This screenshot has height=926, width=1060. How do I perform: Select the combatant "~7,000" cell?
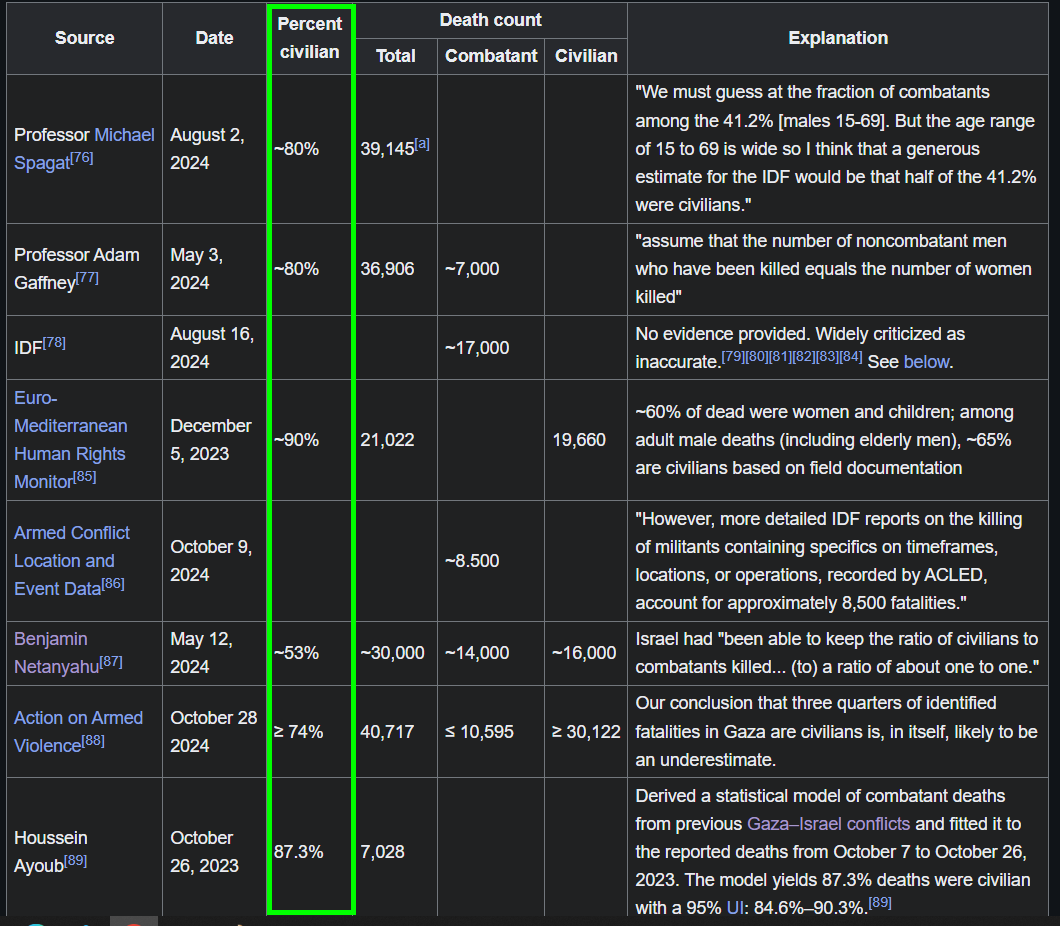(x=491, y=269)
